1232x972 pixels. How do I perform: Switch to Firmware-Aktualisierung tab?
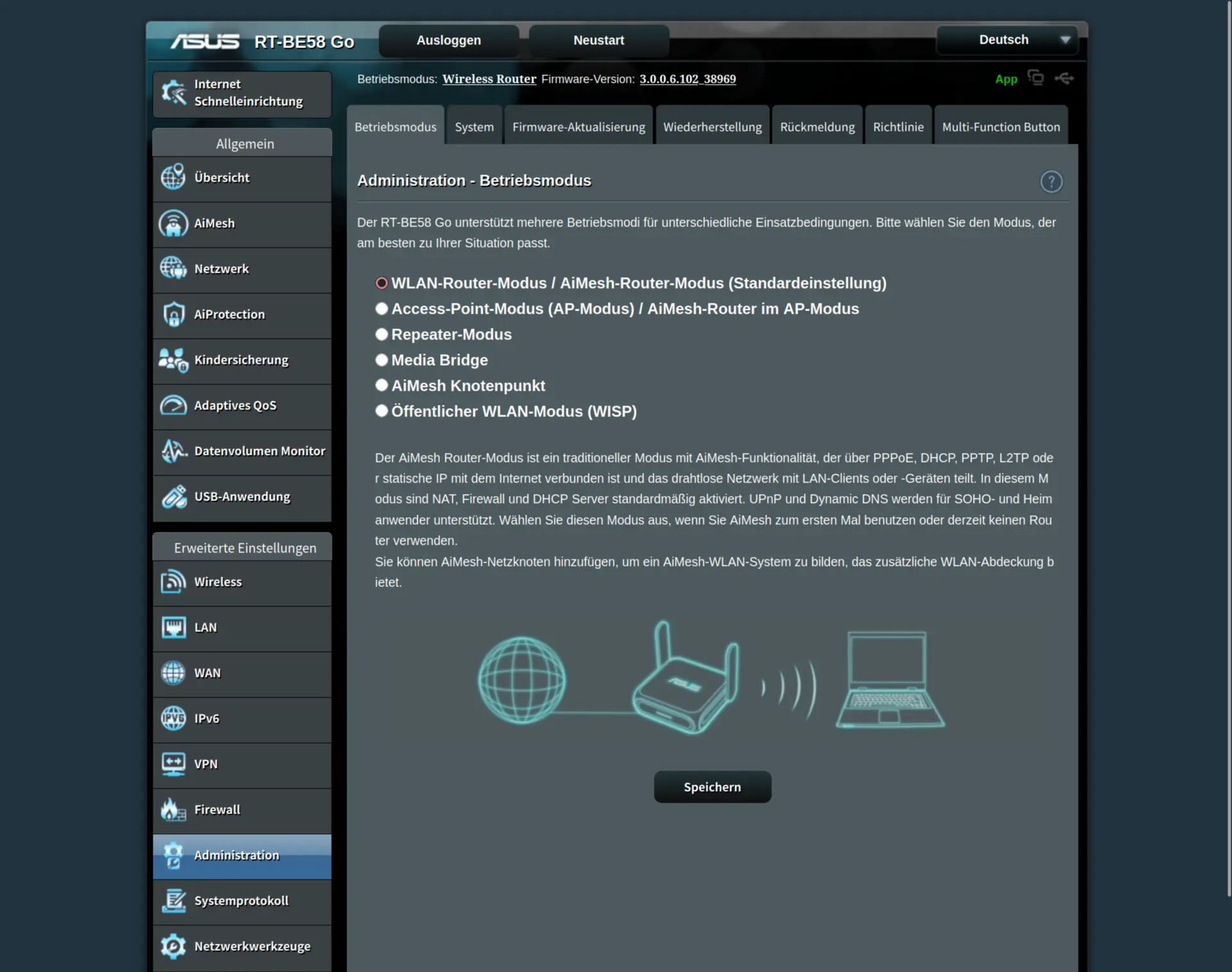[x=578, y=127]
